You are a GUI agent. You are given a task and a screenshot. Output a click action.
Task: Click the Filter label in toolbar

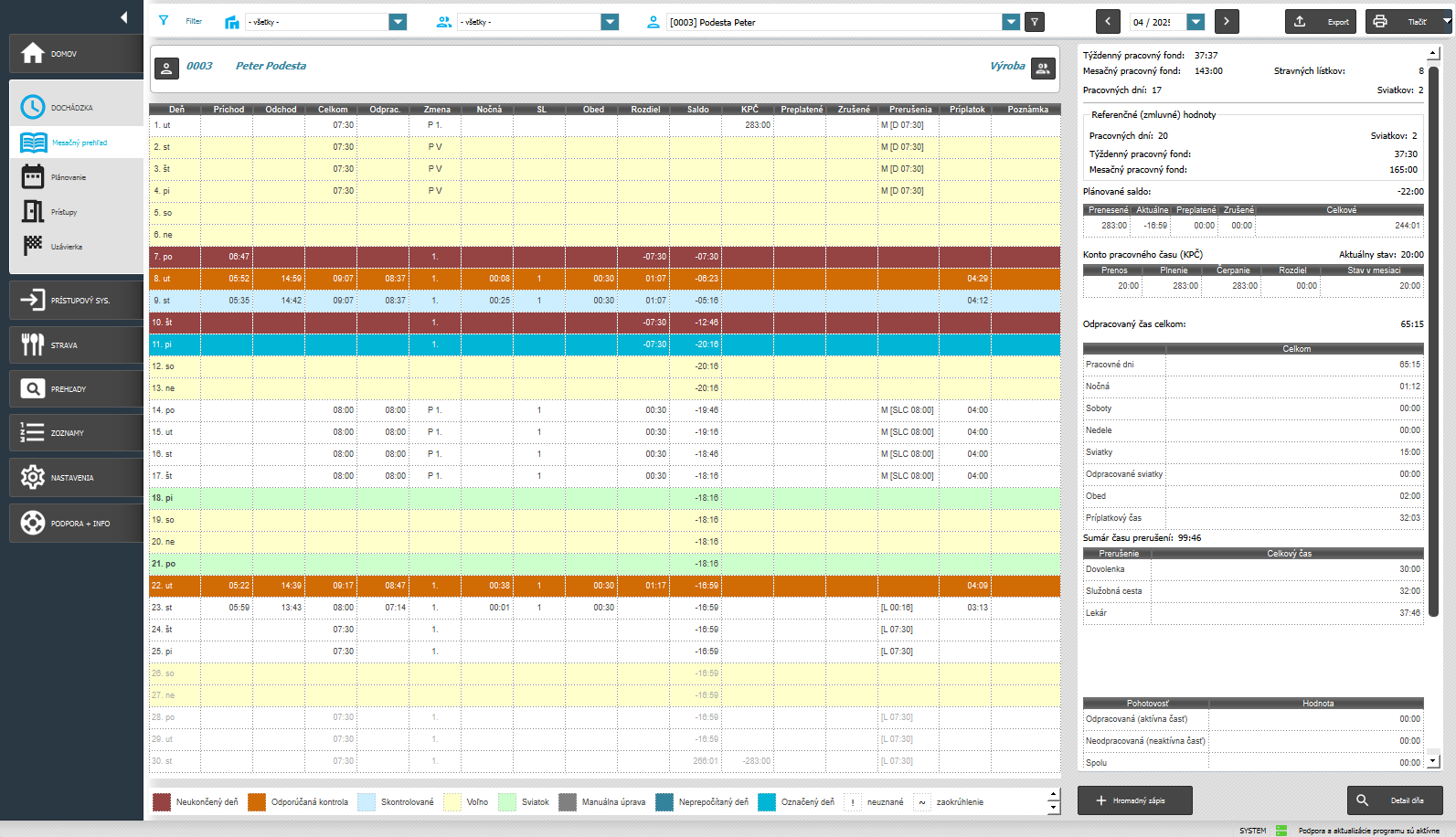194,21
